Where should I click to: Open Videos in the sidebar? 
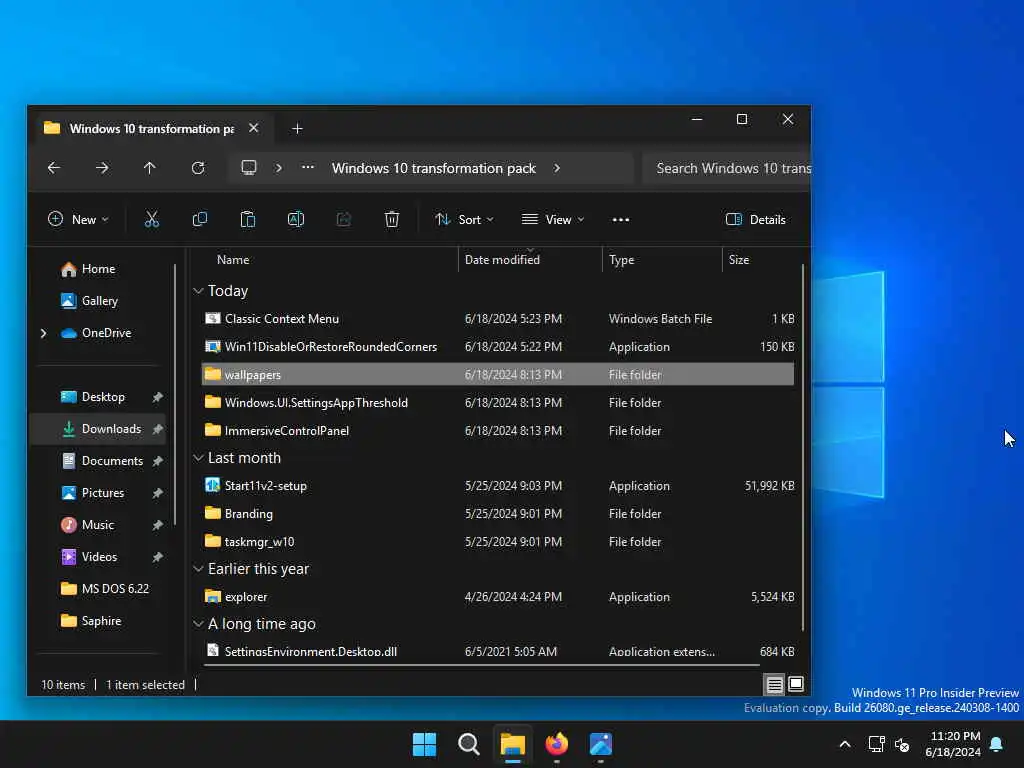(99, 556)
